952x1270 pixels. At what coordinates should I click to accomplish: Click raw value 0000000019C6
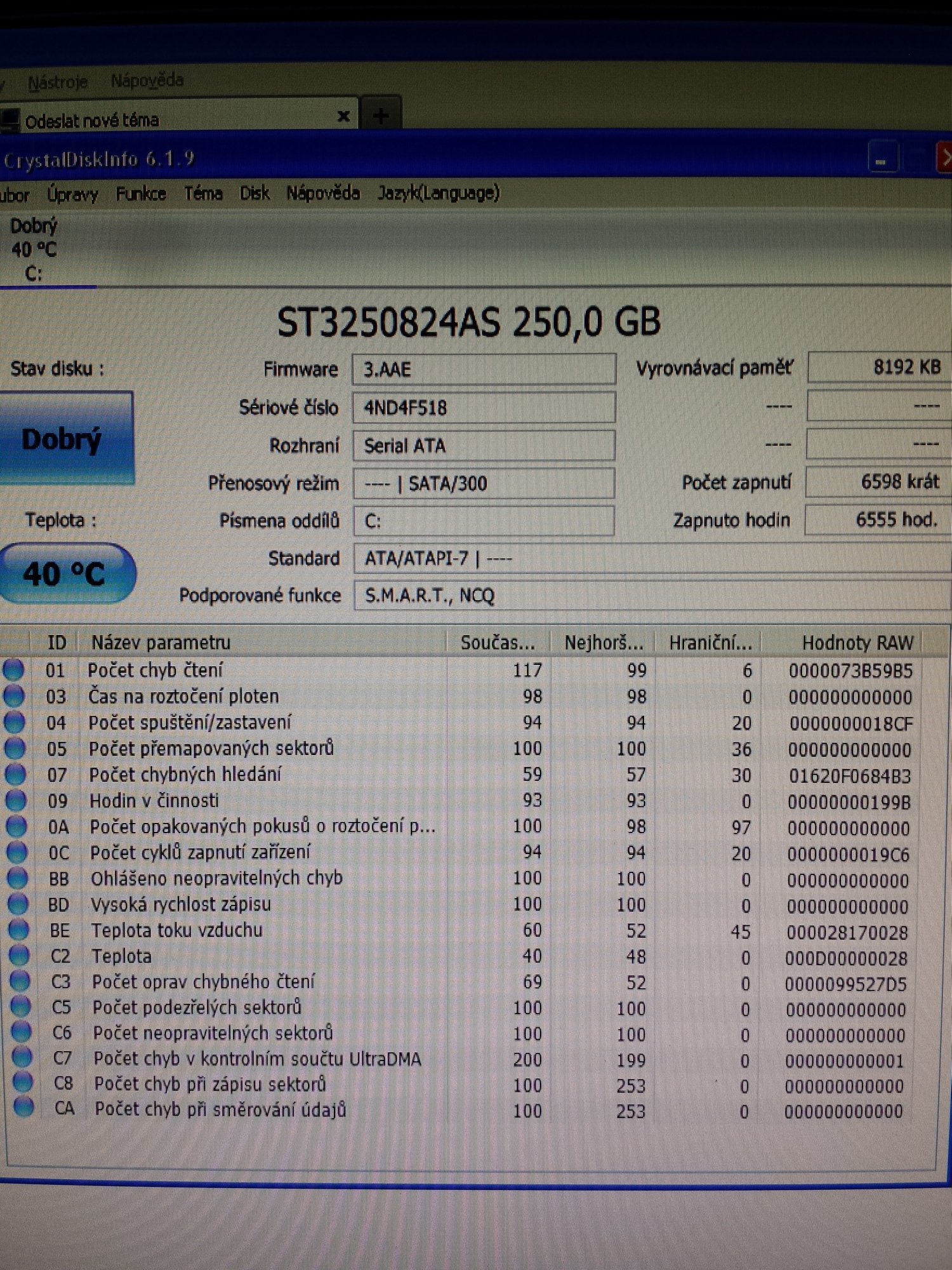pyautogui.click(x=849, y=855)
